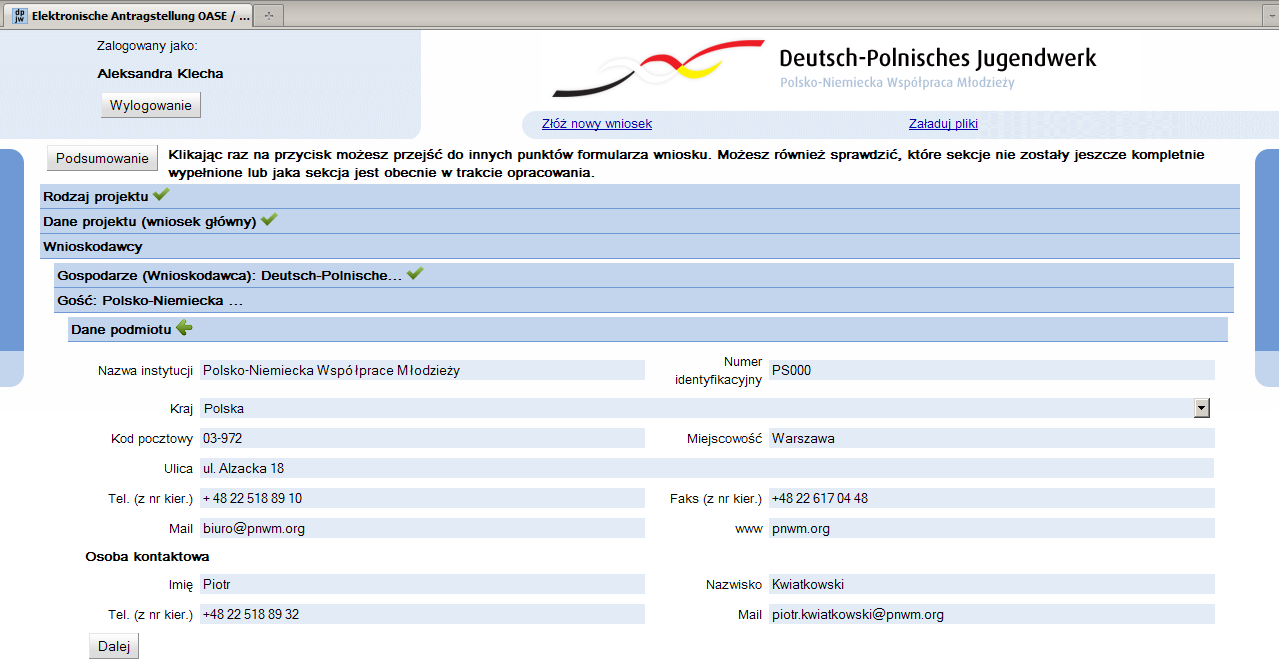The width and height of the screenshot is (1279, 671).
Task: Expand the Rodzaj projektu section
Action: coord(640,196)
